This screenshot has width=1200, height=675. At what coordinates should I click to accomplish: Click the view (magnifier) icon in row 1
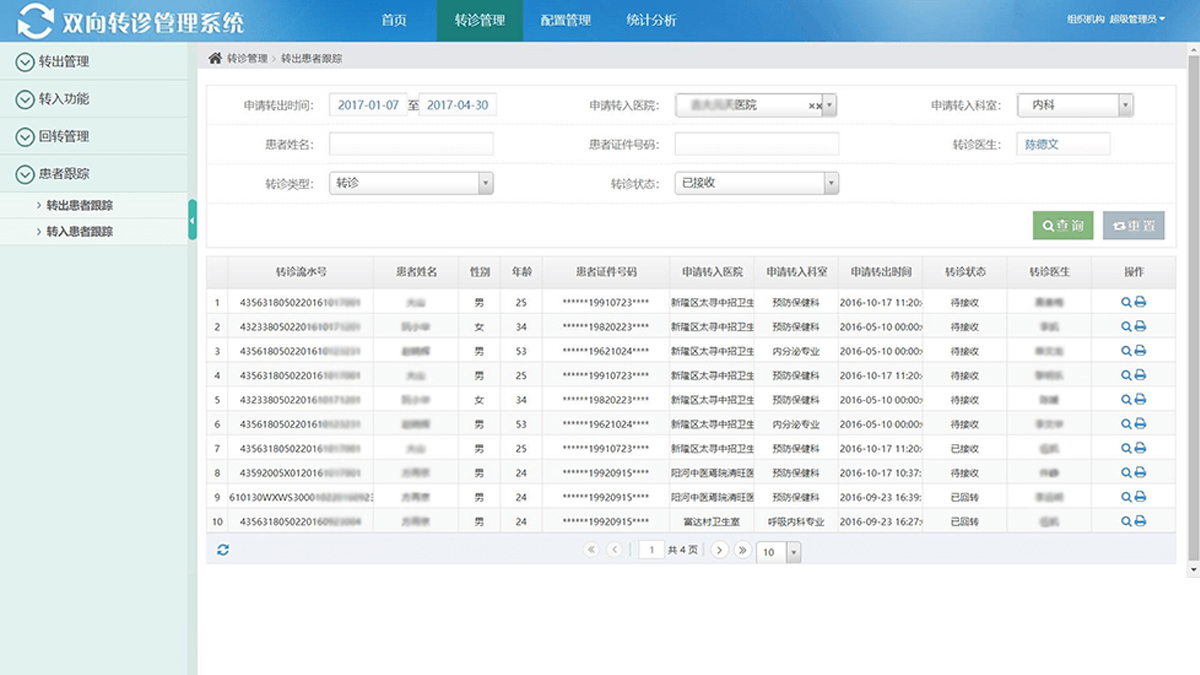click(x=1126, y=302)
